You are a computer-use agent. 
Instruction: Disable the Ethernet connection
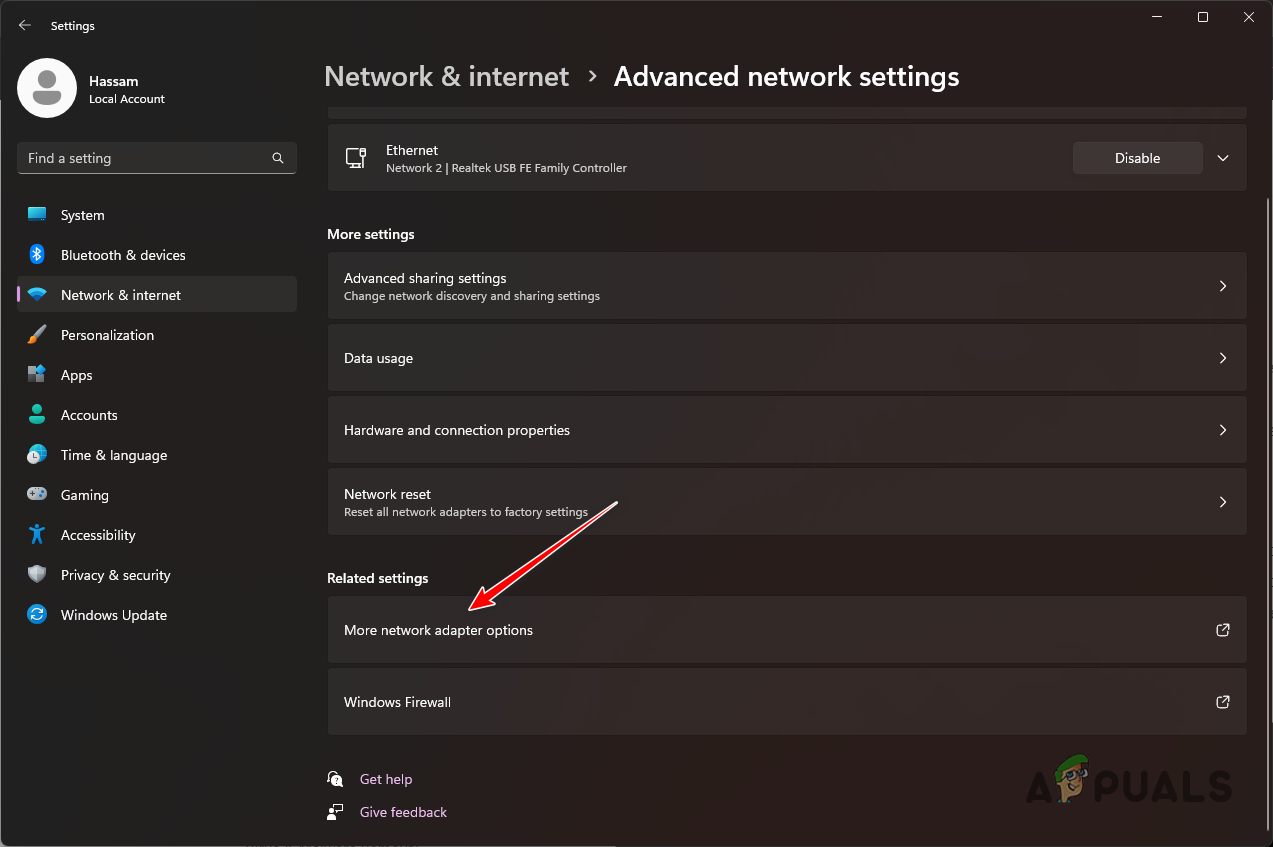coord(1137,157)
